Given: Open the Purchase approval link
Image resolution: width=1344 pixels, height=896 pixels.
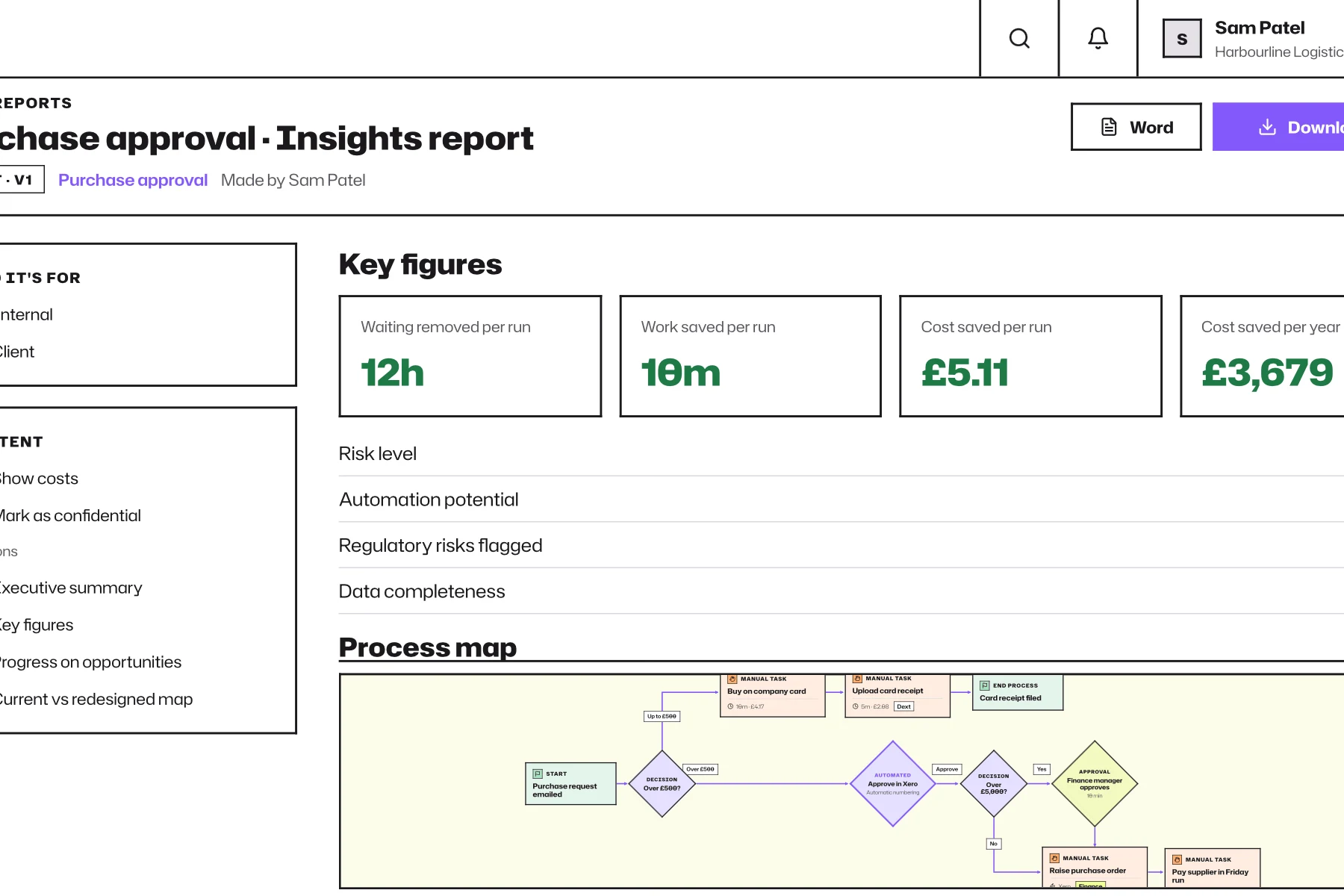Looking at the screenshot, I should 133,180.
